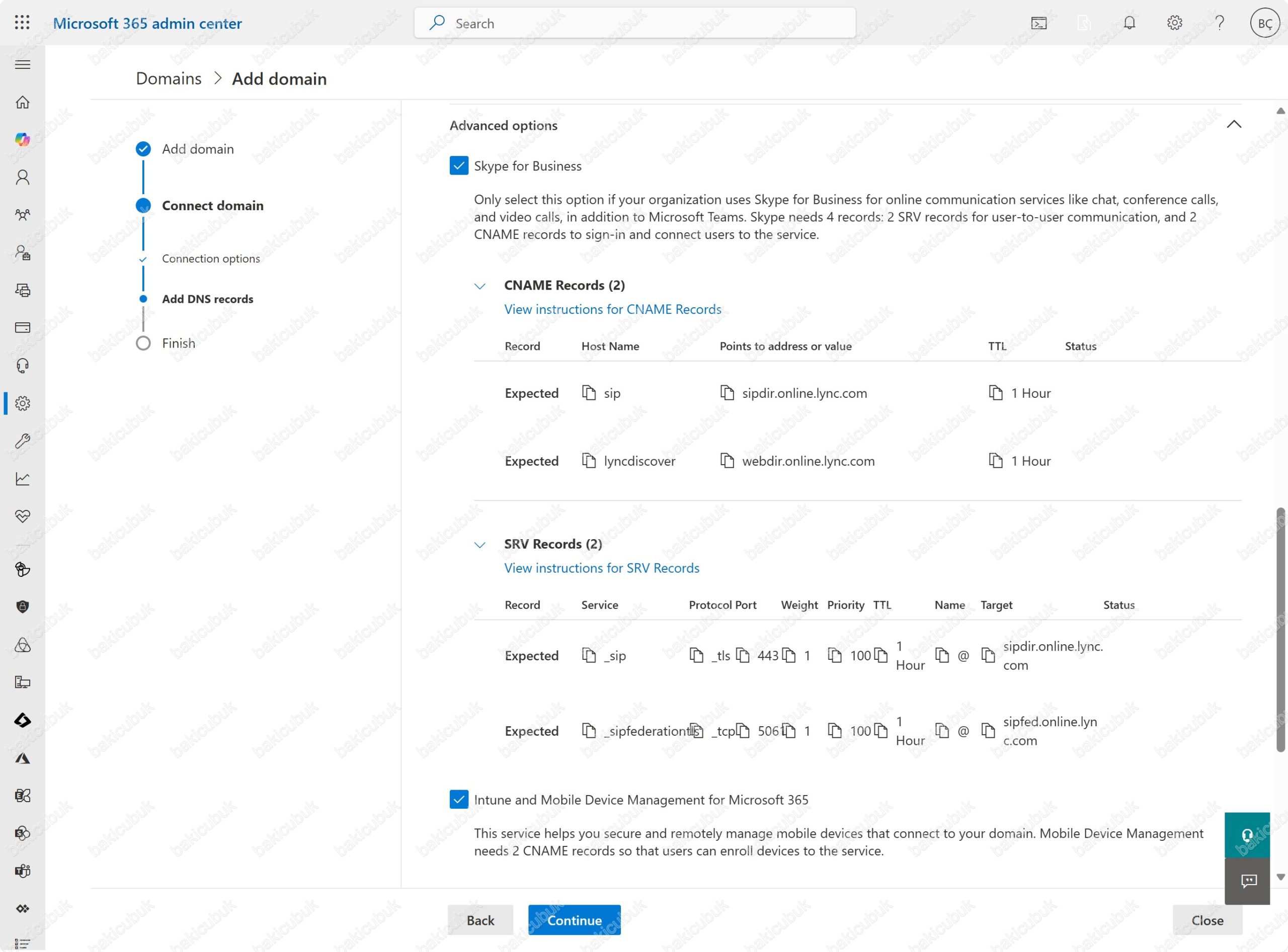Open the app launcher waffle icon
The image size is (1288, 952).
(x=22, y=23)
